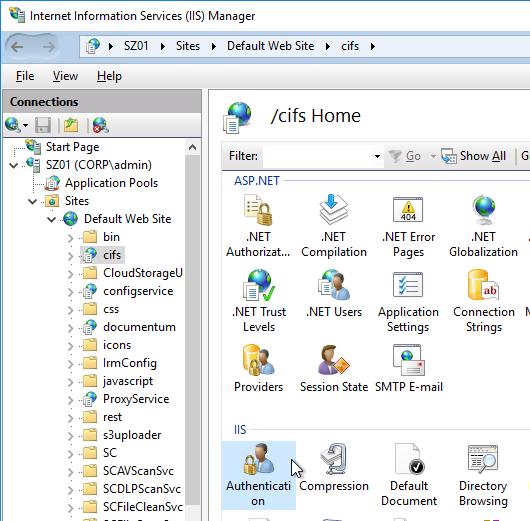Screen dimensions: 530x521
Task: Open .NET Authorization Rules feature
Action: point(258,226)
